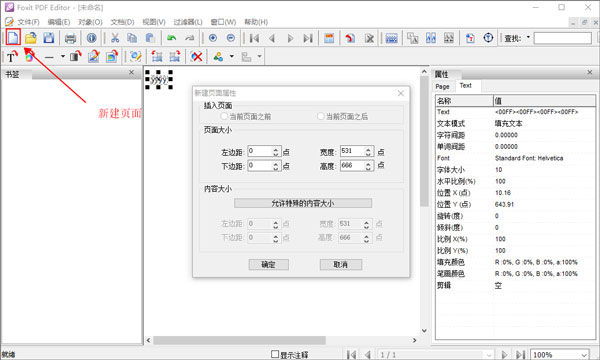Select radio option 当前页面之后
Screen dimensions: 600x360
[x=320, y=116]
